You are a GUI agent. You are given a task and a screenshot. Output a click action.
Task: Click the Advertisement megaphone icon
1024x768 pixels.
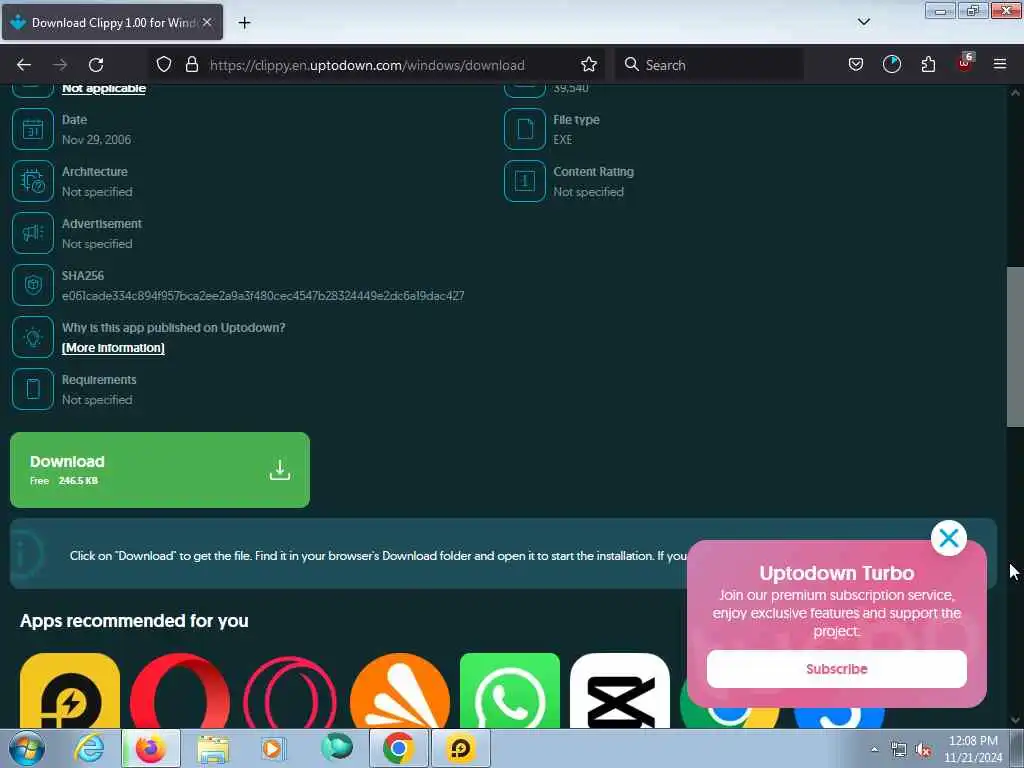[x=33, y=233]
